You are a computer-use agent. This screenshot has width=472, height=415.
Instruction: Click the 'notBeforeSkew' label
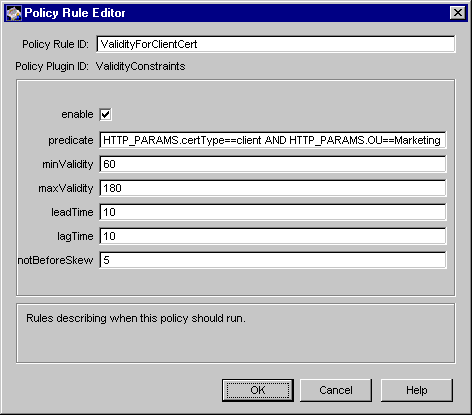(x=55, y=260)
